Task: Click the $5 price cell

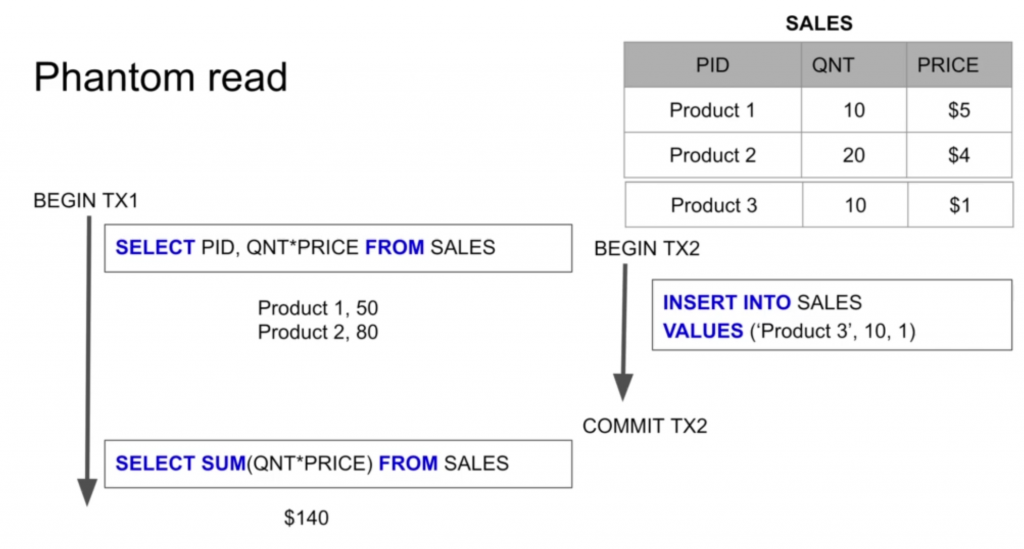Action: [959, 110]
